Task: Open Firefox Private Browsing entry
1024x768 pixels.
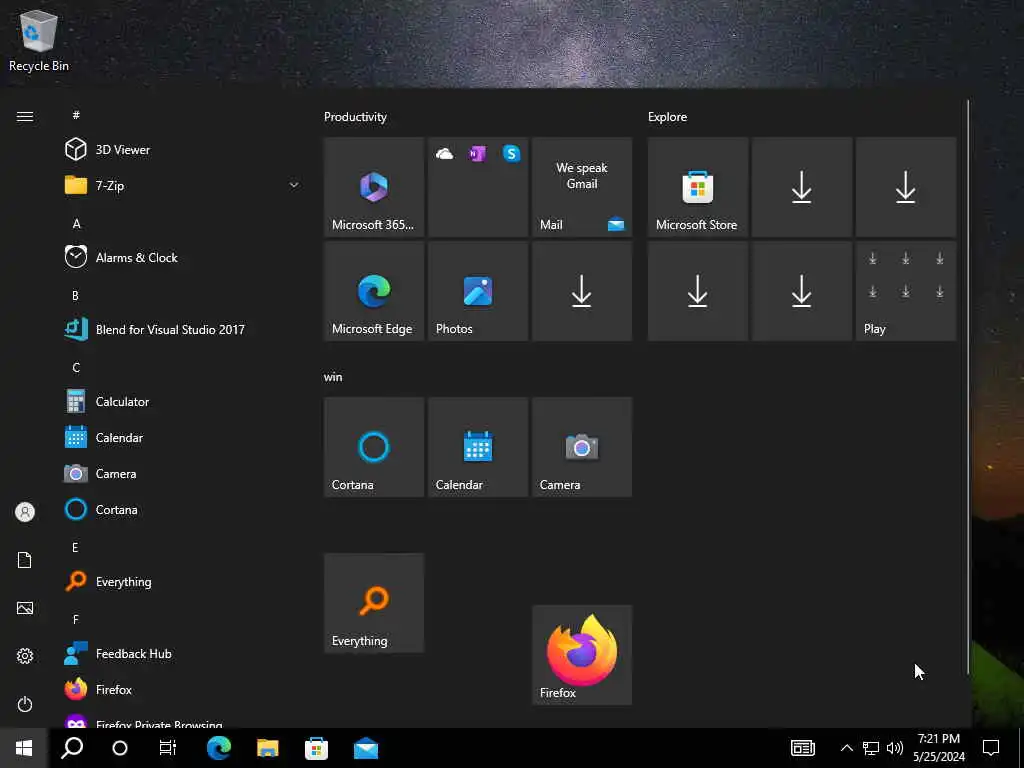Action: [x=183, y=721]
